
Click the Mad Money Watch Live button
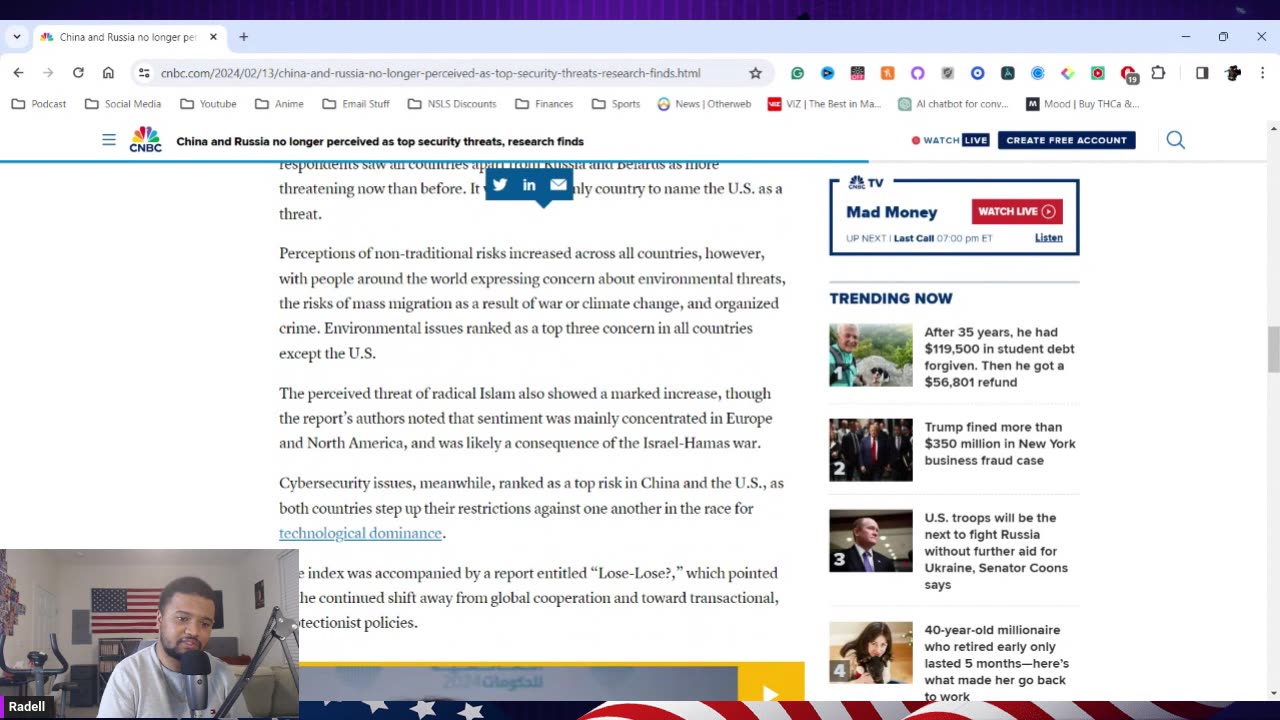click(x=1017, y=211)
